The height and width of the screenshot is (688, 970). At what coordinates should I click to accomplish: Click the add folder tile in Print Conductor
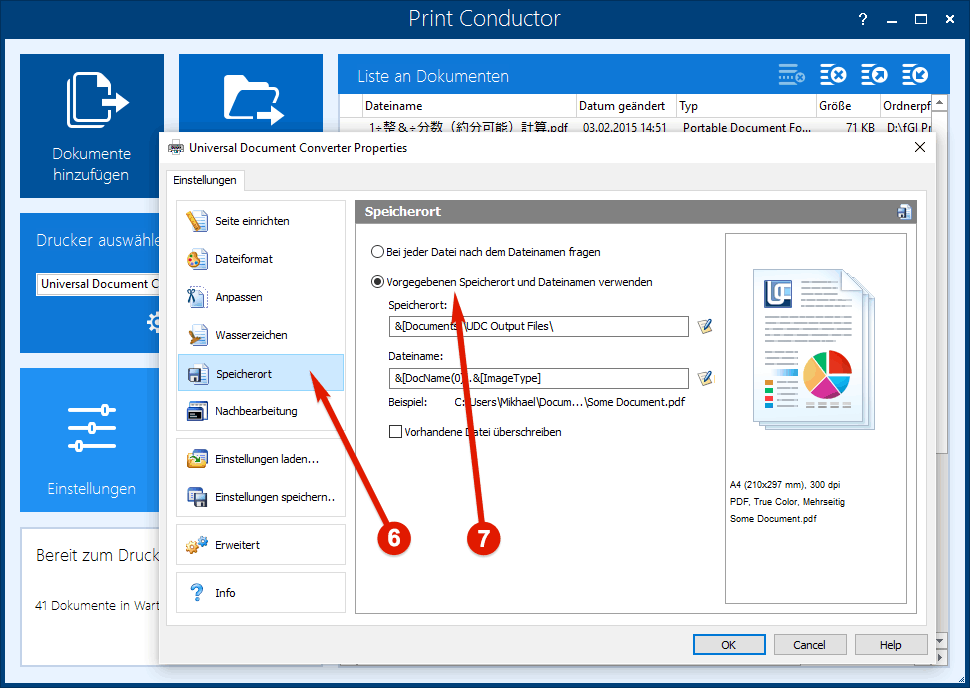pos(251,93)
